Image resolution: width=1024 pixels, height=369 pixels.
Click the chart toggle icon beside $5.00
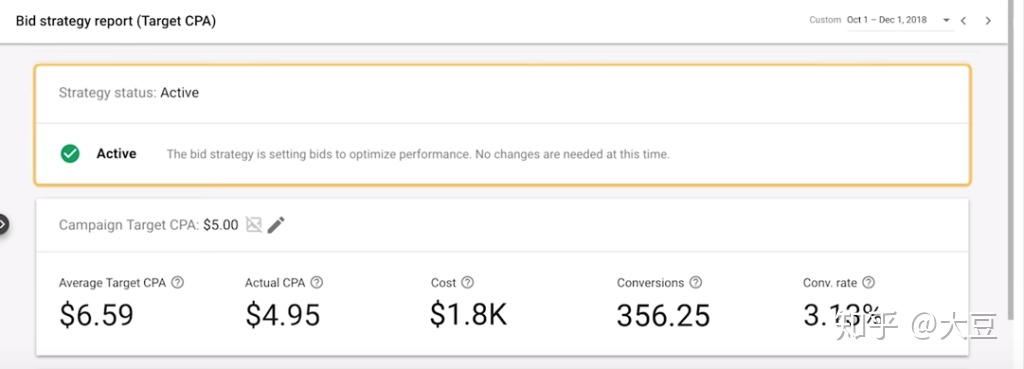(x=254, y=225)
